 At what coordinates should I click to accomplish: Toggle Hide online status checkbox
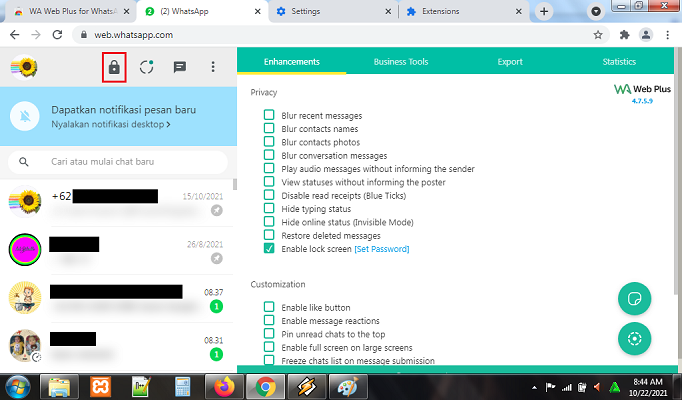point(269,221)
